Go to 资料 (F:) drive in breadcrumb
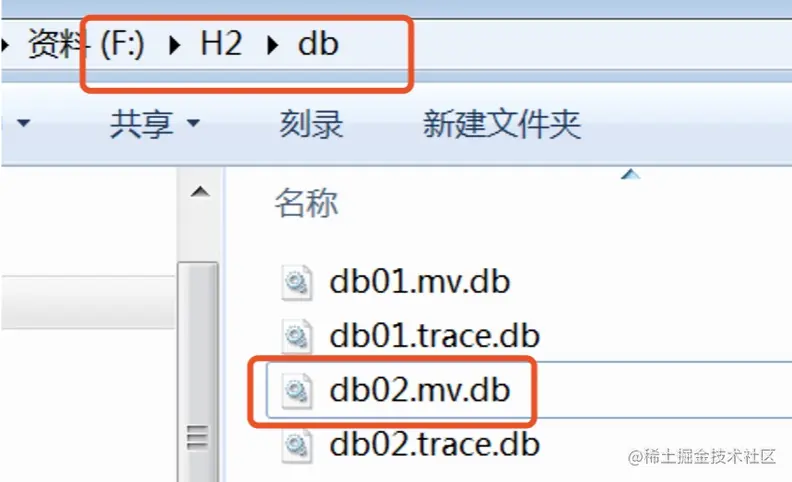 click(x=86, y=44)
